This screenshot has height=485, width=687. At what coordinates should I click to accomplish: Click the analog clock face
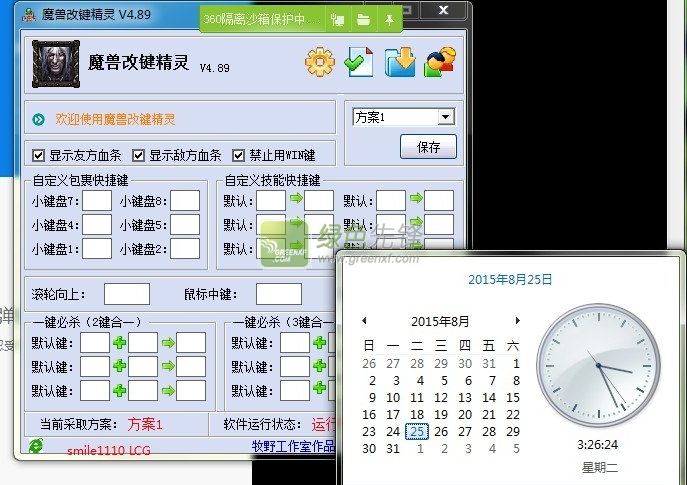coord(598,365)
